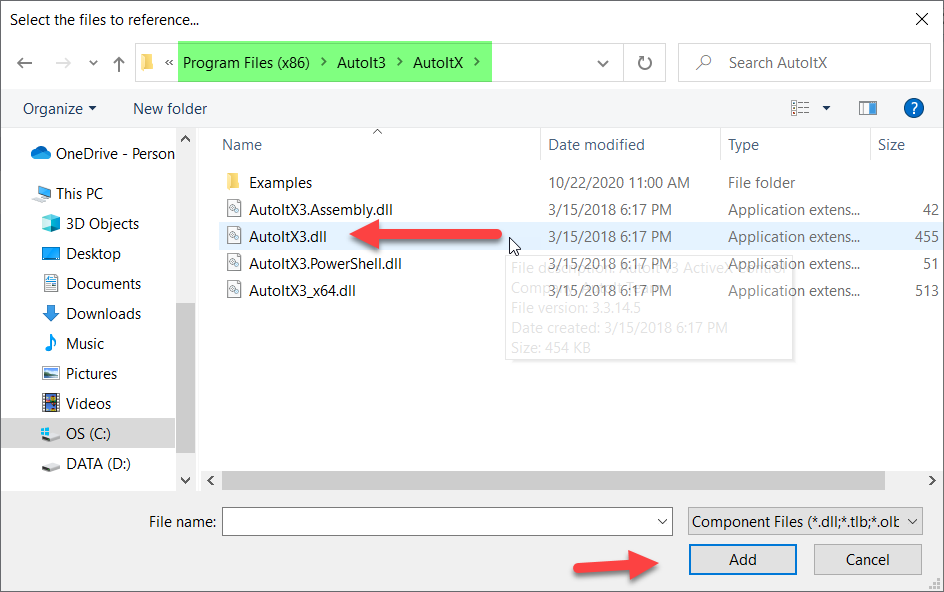Click the Back navigation arrow
This screenshot has width=944, height=592.
(x=25, y=63)
